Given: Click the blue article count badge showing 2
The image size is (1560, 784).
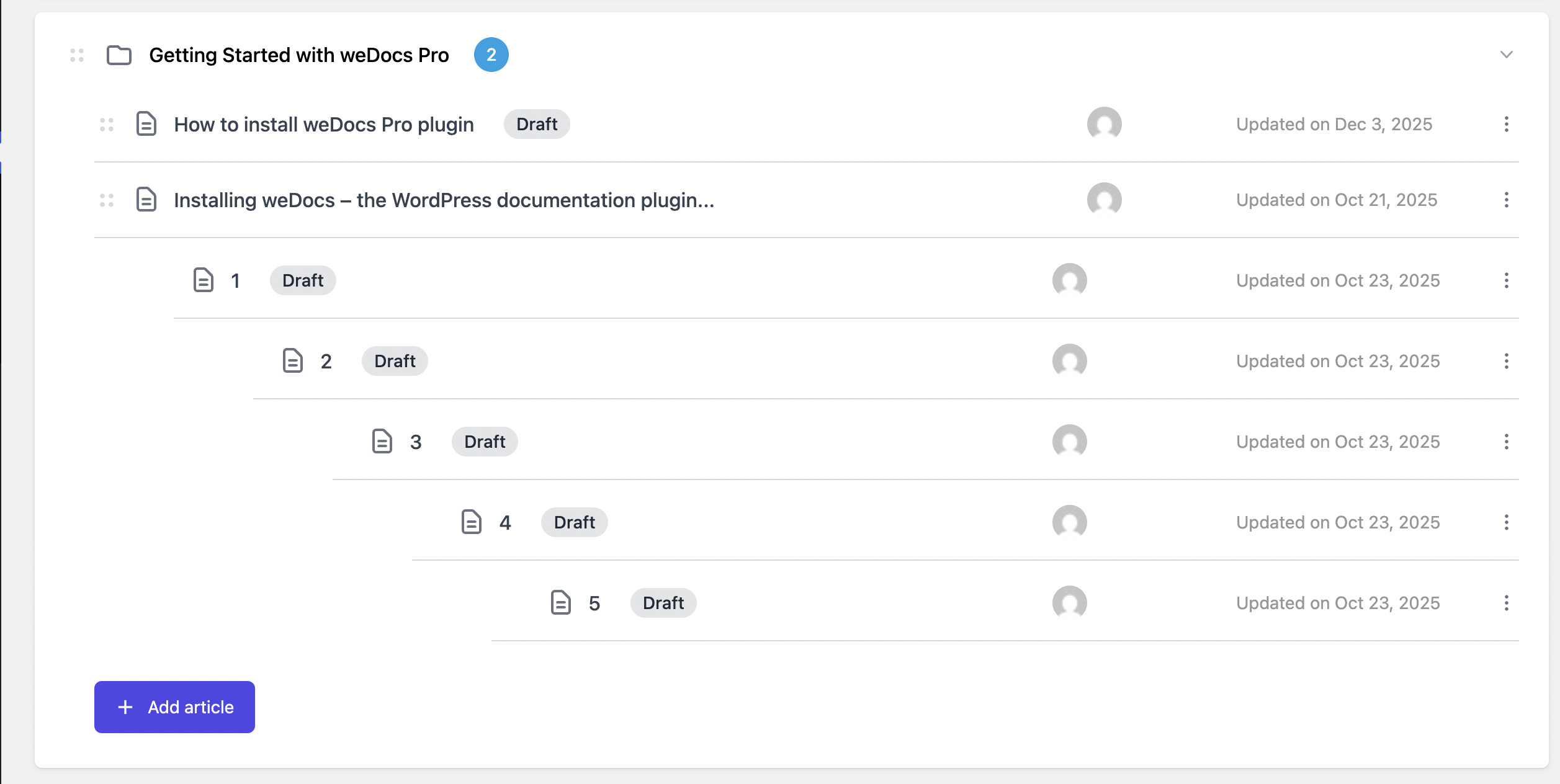Looking at the screenshot, I should pos(491,55).
